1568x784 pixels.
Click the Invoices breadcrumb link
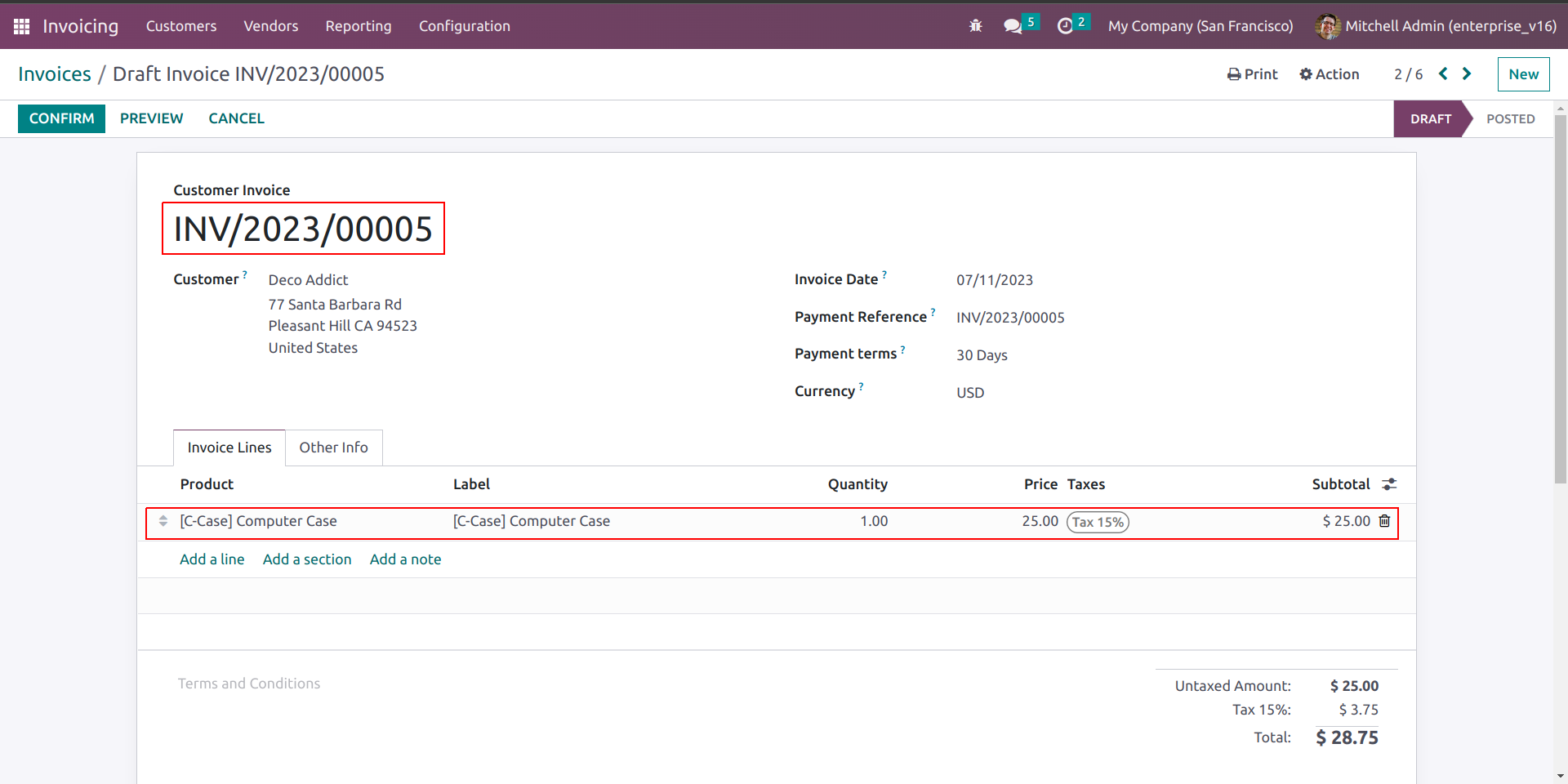point(55,74)
